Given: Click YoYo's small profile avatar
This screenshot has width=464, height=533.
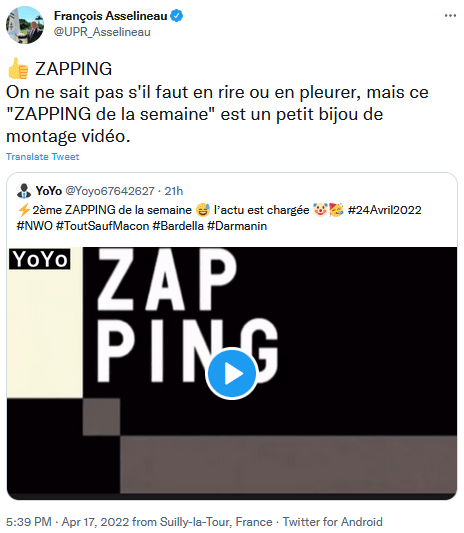Looking at the screenshot, I should [x=24, y=191].
